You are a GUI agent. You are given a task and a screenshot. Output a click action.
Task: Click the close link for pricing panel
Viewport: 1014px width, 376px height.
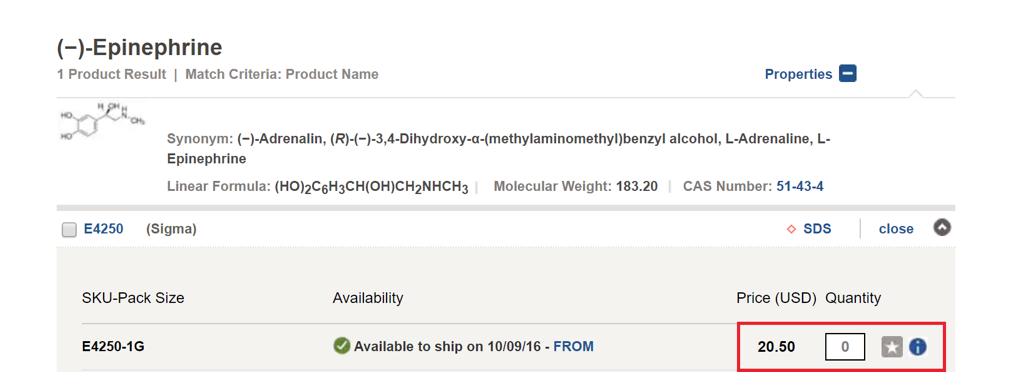point(896,229)
